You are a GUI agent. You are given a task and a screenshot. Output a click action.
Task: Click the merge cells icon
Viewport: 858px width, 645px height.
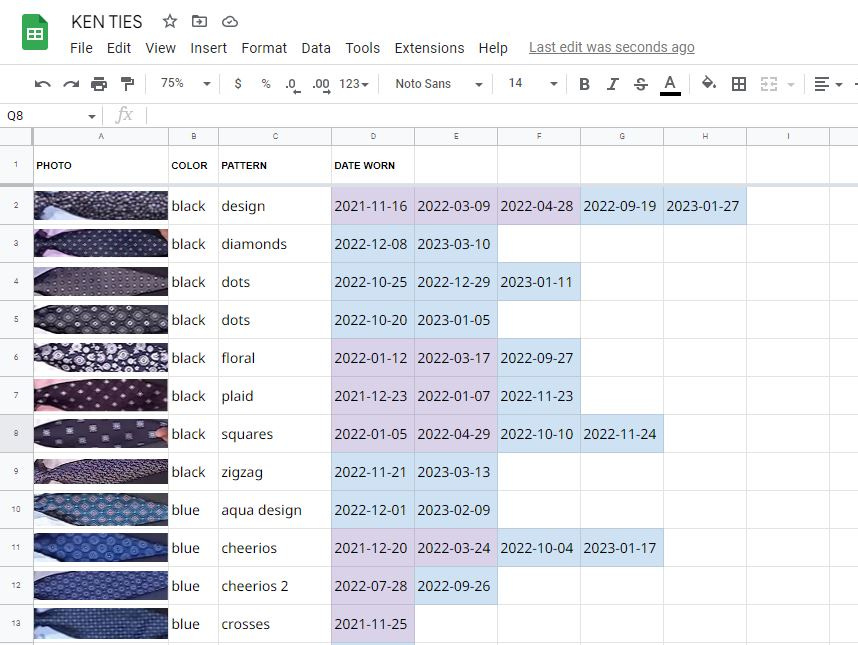(769, 84)
